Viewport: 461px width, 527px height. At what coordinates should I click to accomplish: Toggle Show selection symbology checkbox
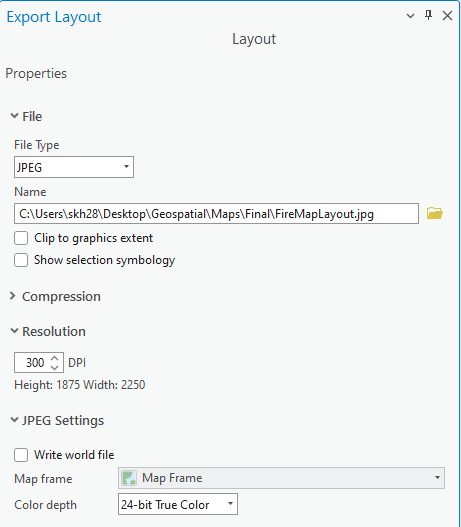point(21,260)
